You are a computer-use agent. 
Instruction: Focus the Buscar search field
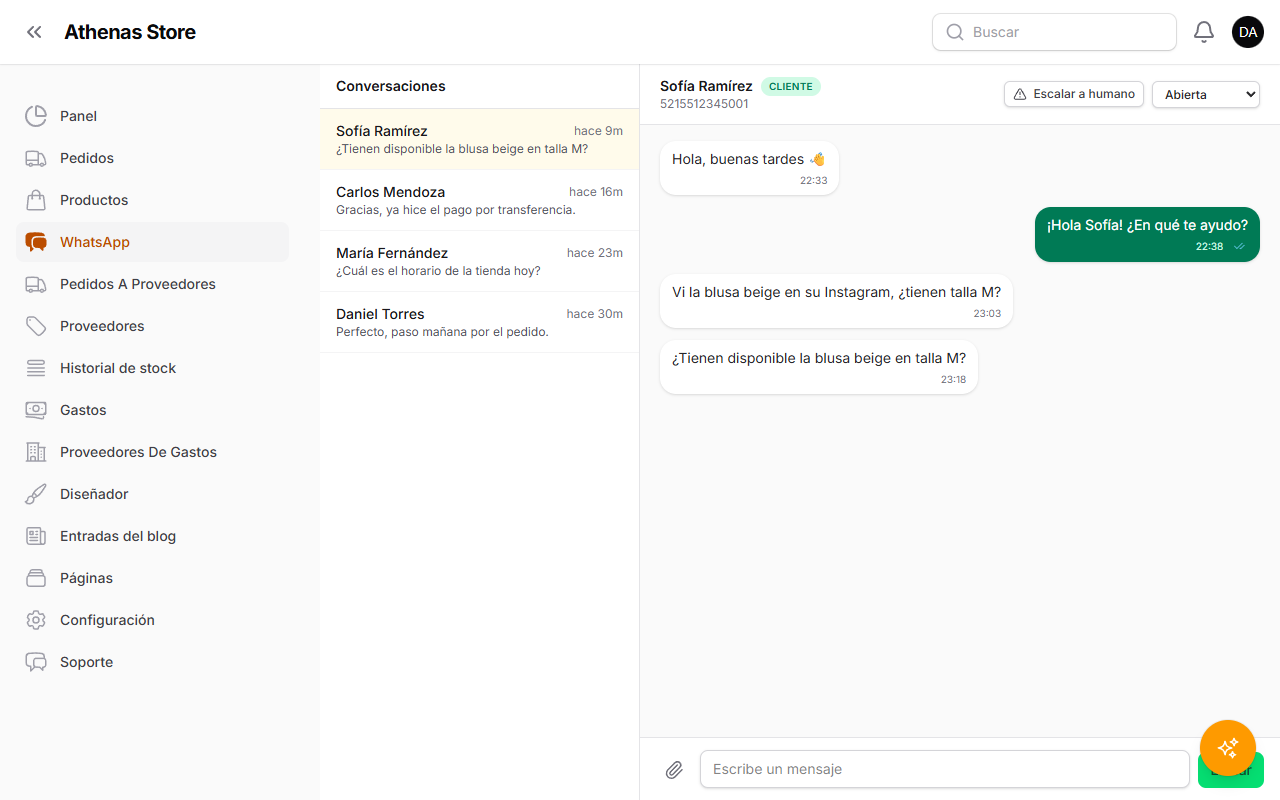(1054, 32)
